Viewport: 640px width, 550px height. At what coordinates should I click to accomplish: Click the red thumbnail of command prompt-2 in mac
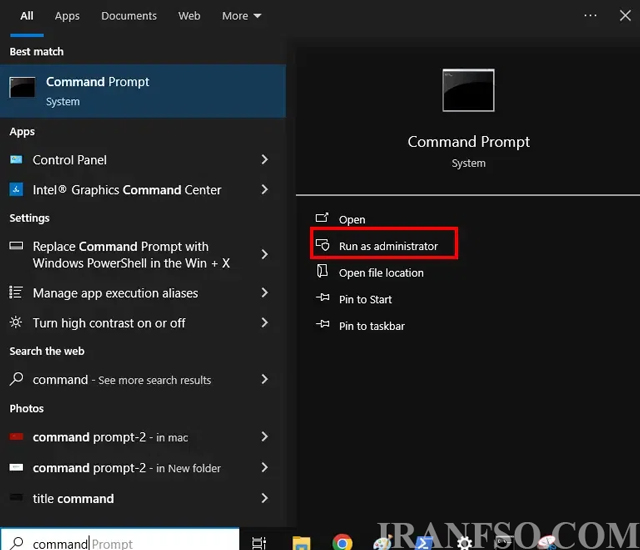coord(16,437)
